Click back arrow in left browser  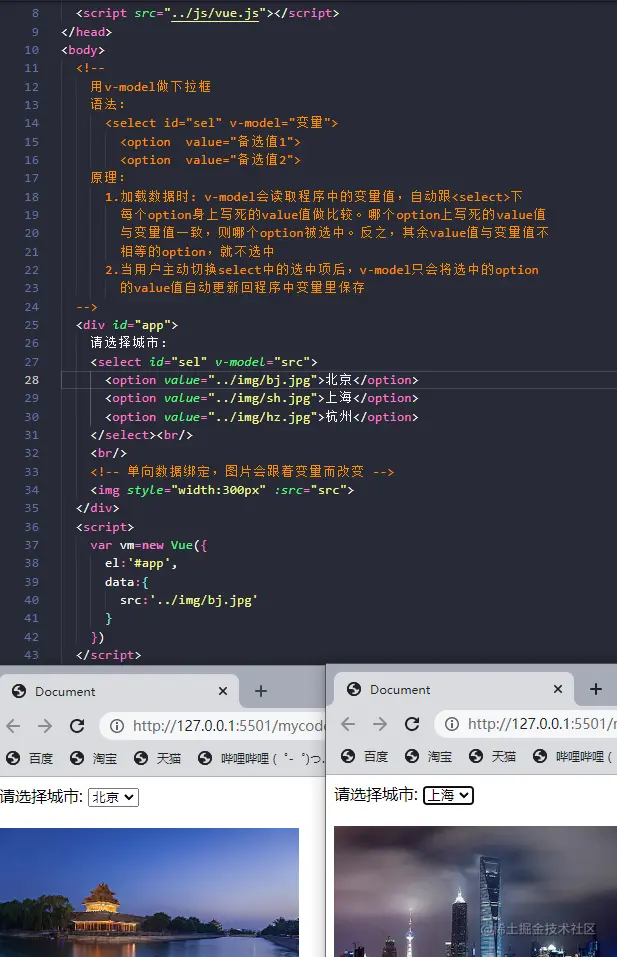click(x=13, y=726)
